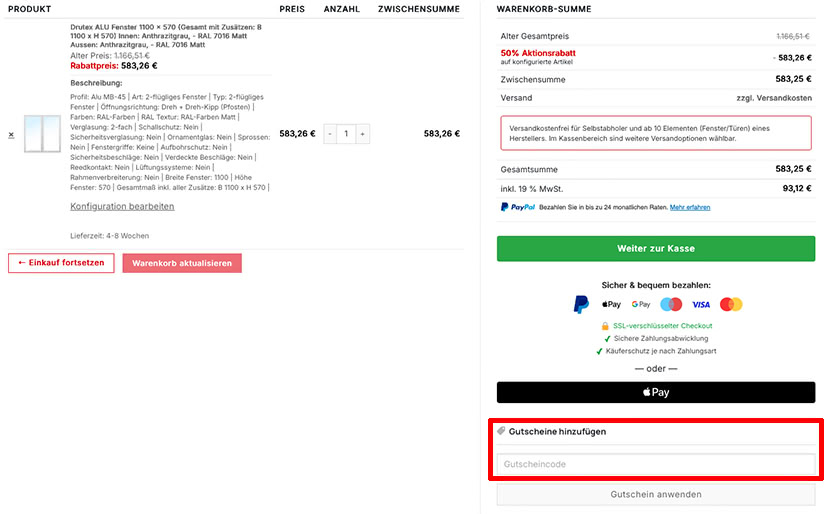Image resolution: width=828 pixels, height=514 pixels.
Task: Select the VISA payment icon
Action: [x=701, y=305]
